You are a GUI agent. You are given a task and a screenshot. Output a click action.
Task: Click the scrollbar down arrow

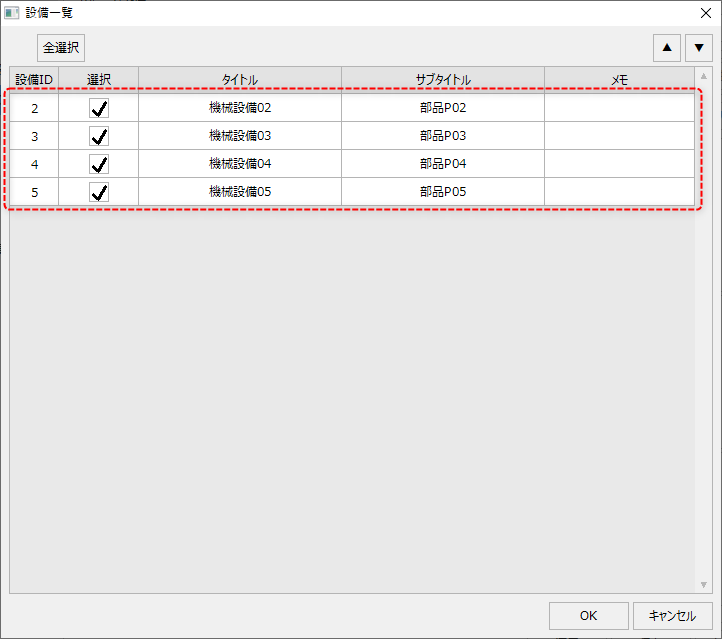pos(703,585)
